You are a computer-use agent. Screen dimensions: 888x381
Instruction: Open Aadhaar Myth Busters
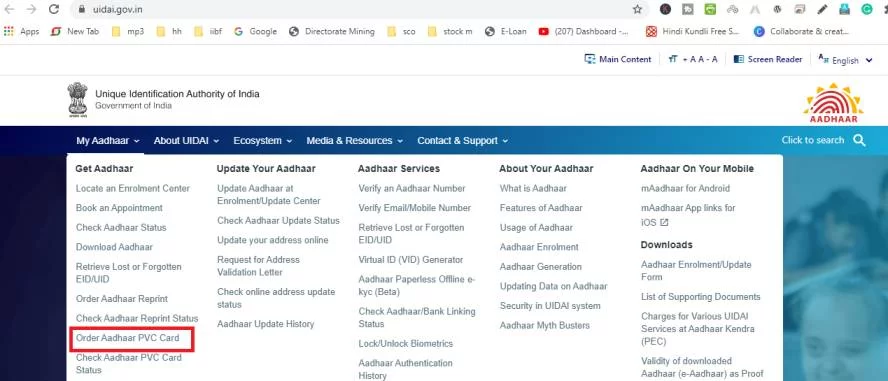[545, 326]
